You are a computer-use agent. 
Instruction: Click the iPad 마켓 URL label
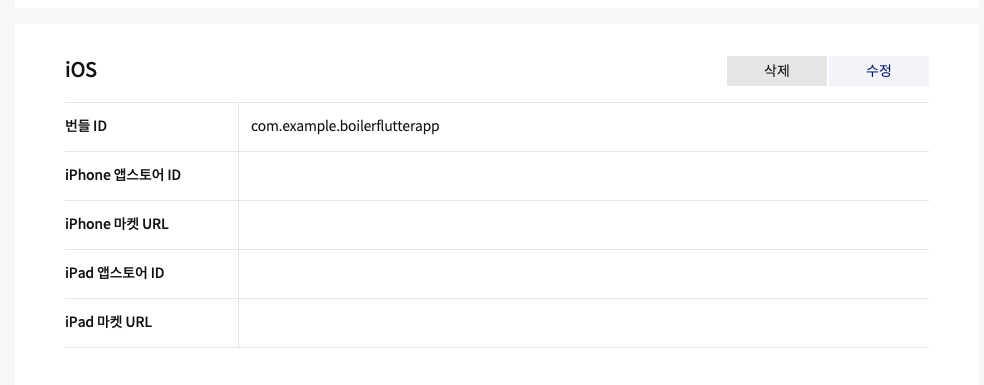coord(109,322)
